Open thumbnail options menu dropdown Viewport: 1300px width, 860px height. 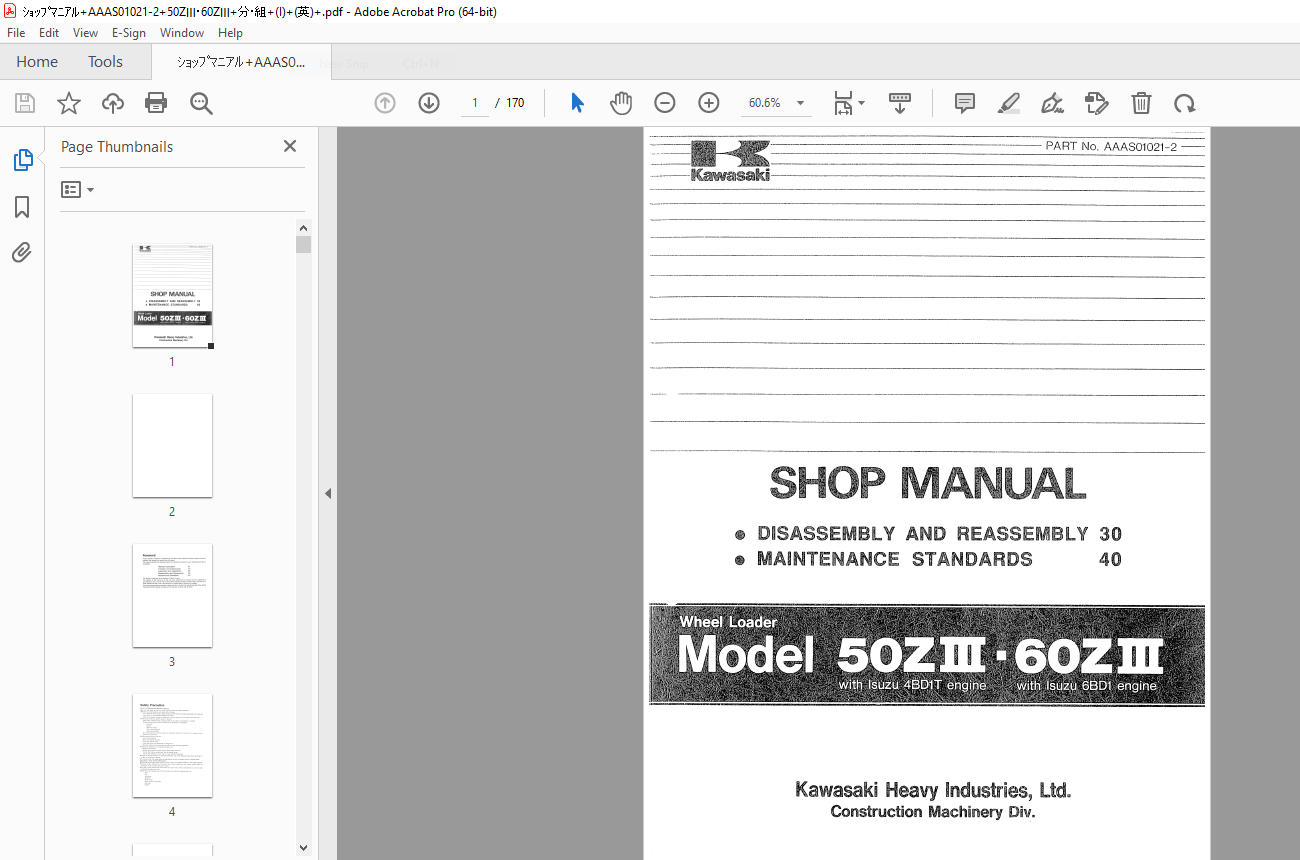click(78, 189)
